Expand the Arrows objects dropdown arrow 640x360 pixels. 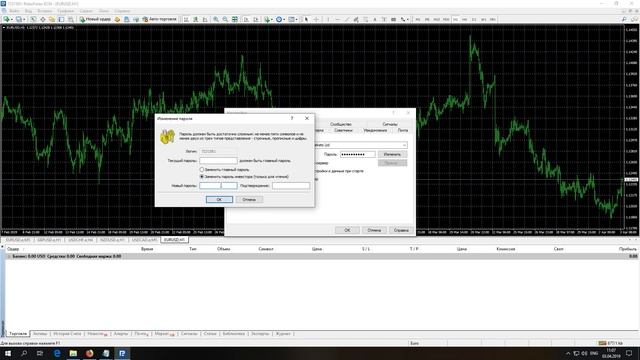tap(408, 19)
